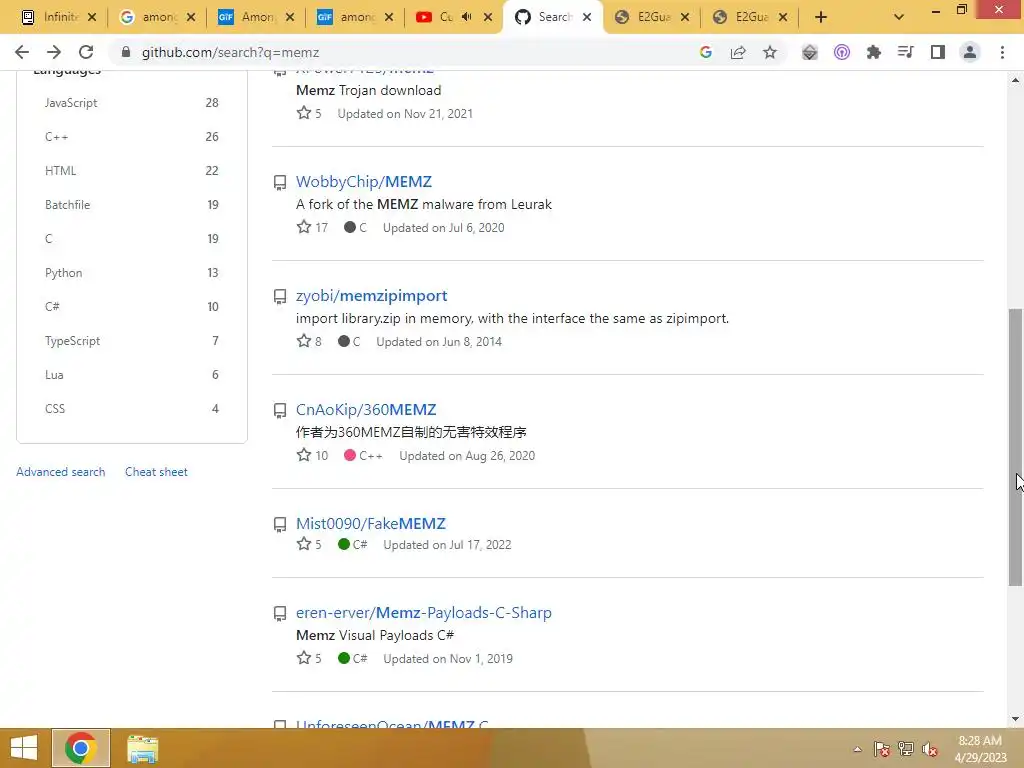
Task: Click the star icon for WobbyChip/MEMZ
Action: (304, 227)
